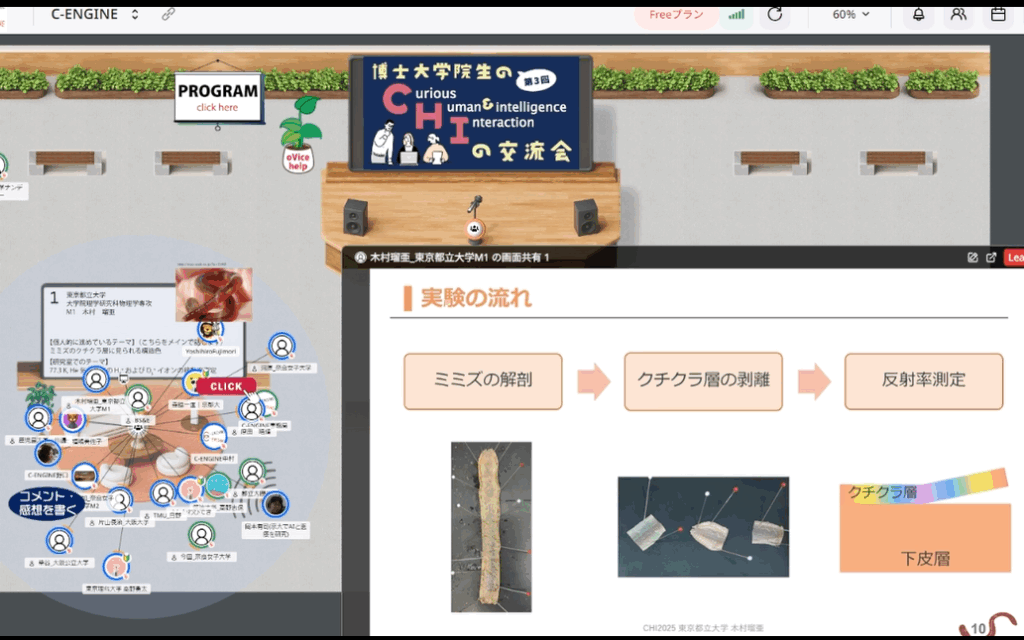Screen dimensions: 1024x640
Task: Click コメント・感想を書く button
Action: point(46,504)
